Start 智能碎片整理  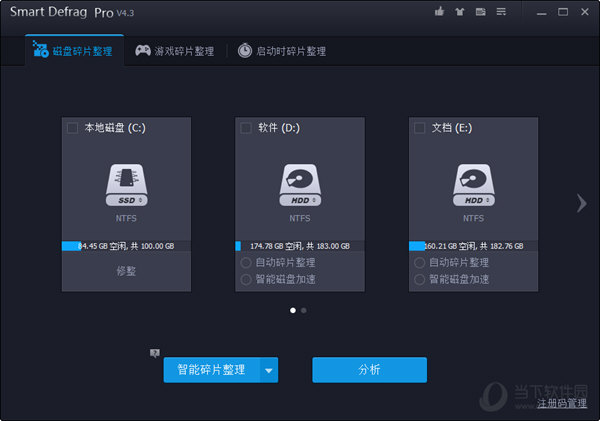tap(212, 370)
